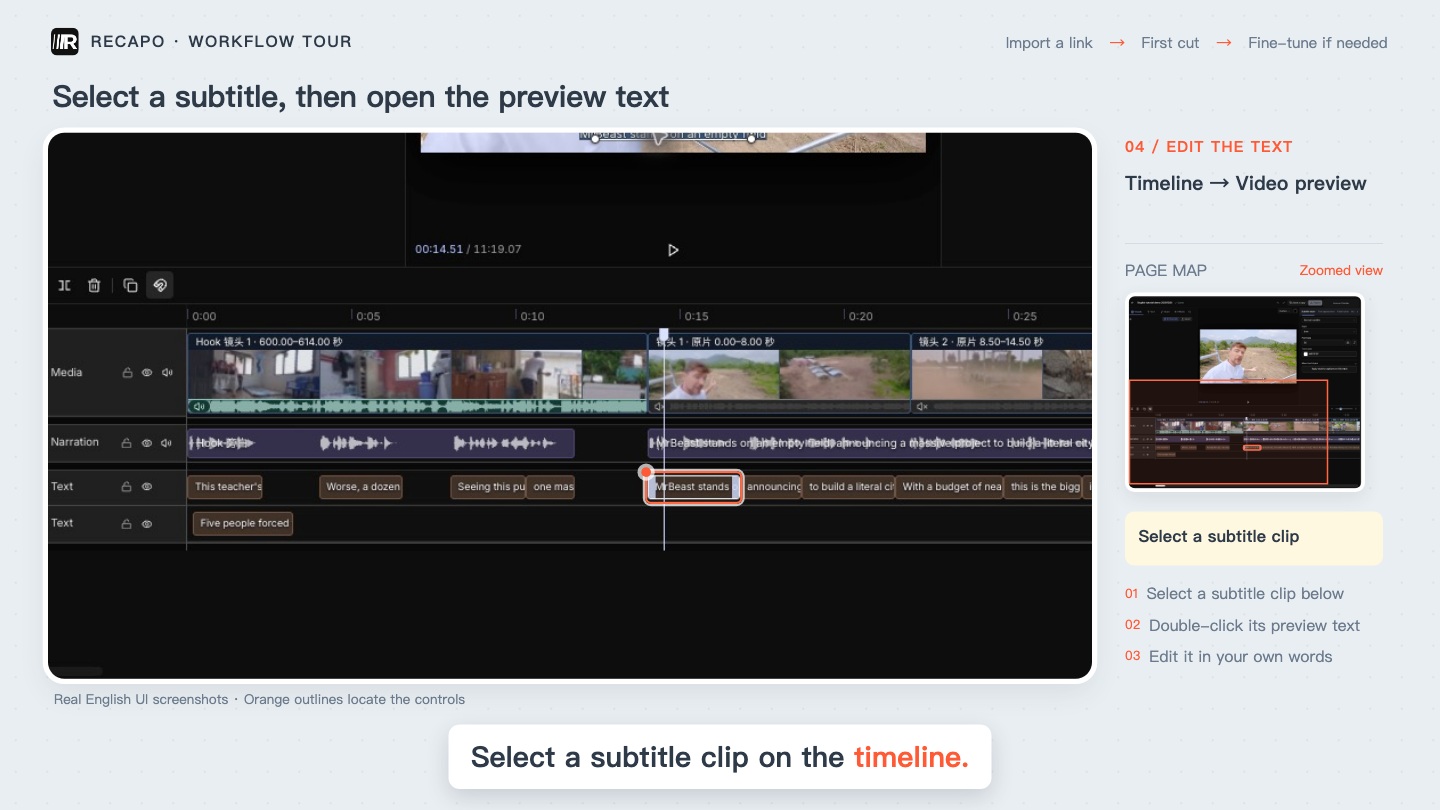Click the 0:05 mark on the timeline ruler

368,316
